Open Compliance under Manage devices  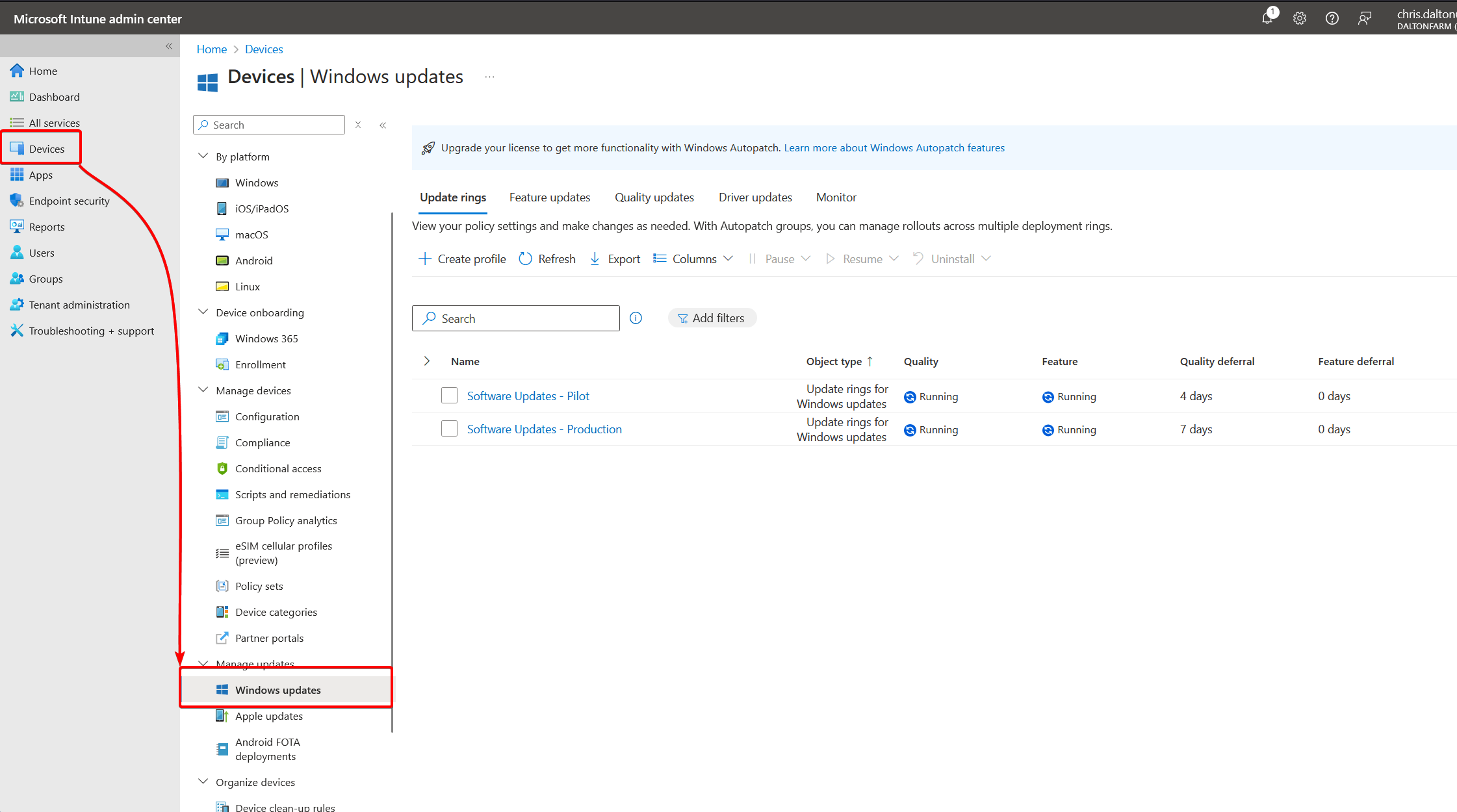[x=263, y=442]
